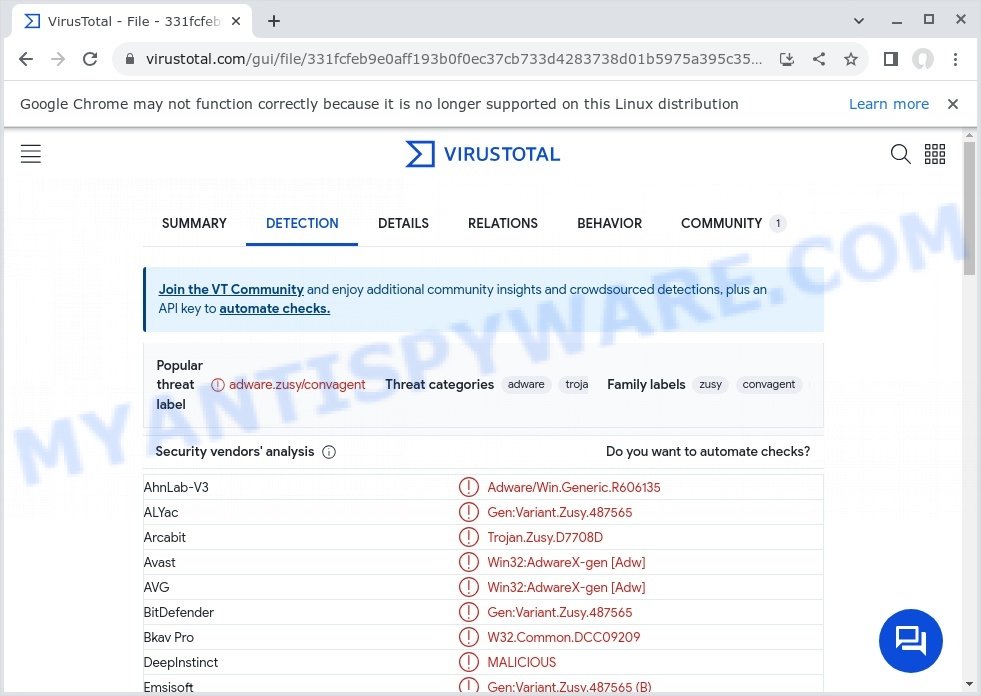Click the alert icon next to adware.zusy/convagent
This screenshot has width=981, height=696.
coord(218,385)
